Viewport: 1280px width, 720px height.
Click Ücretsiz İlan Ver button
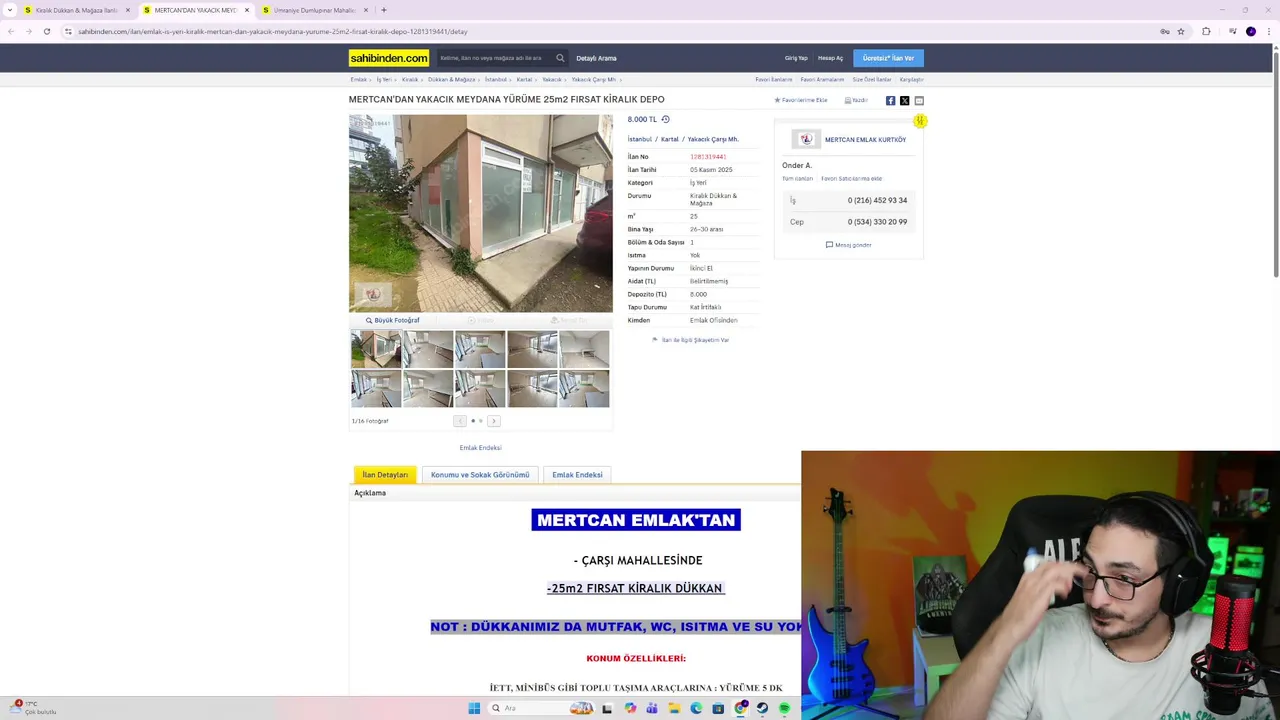pyautogui.click(x=888, y=58)
